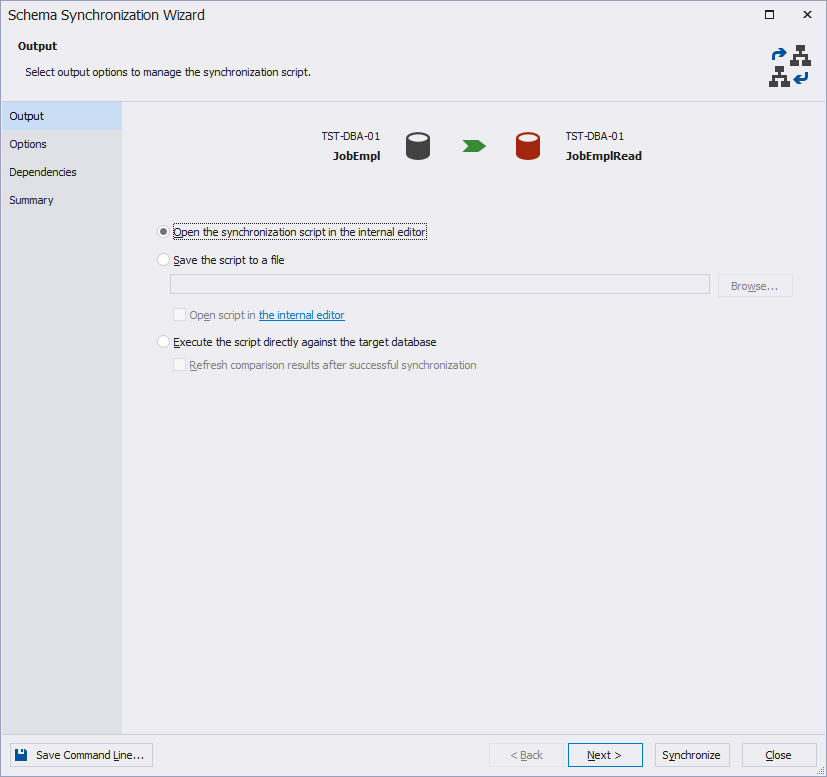Screen dimensions: 827x777
Task: Start the process with Synchronize button
Action: click(x=692, y=755)
